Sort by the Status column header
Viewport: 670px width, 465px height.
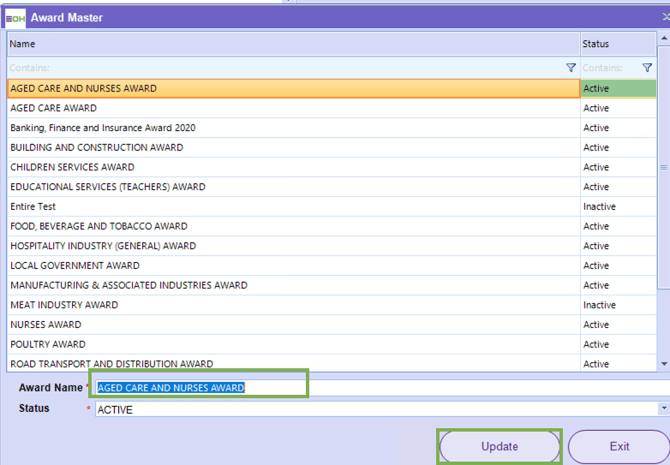pos(617,44)
